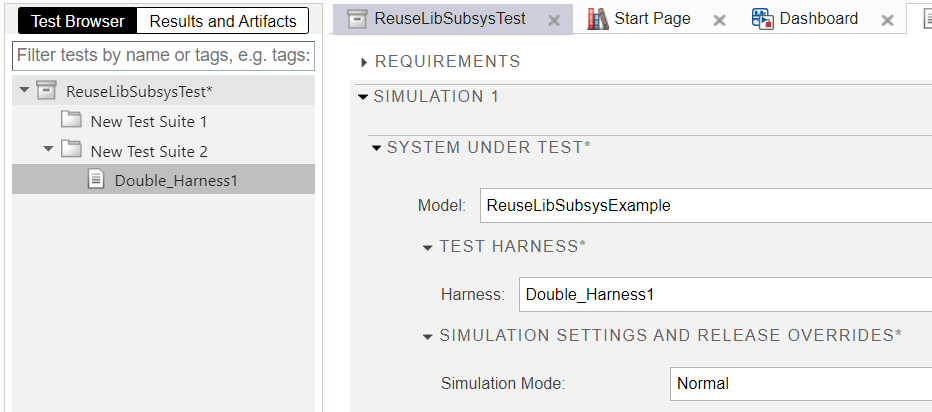Click the New Test Suite 2 folder icon
Screen dimensions: 932x412
[71, 151]
